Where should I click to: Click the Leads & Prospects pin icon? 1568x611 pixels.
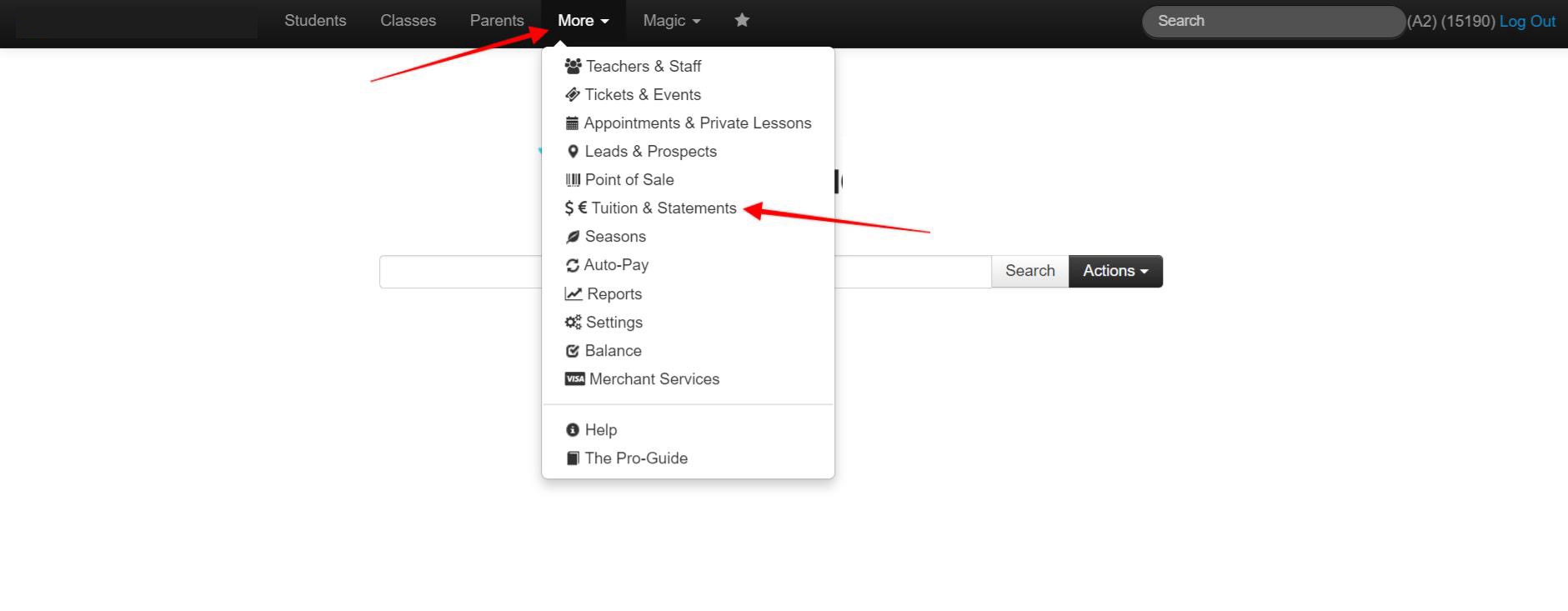(x=573, y=152)
